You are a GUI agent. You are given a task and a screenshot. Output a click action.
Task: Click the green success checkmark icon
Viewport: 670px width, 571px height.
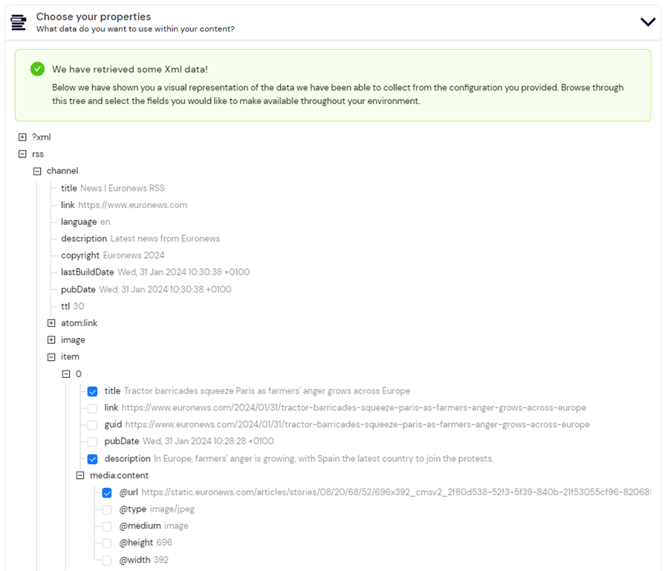tap(37, 69)
